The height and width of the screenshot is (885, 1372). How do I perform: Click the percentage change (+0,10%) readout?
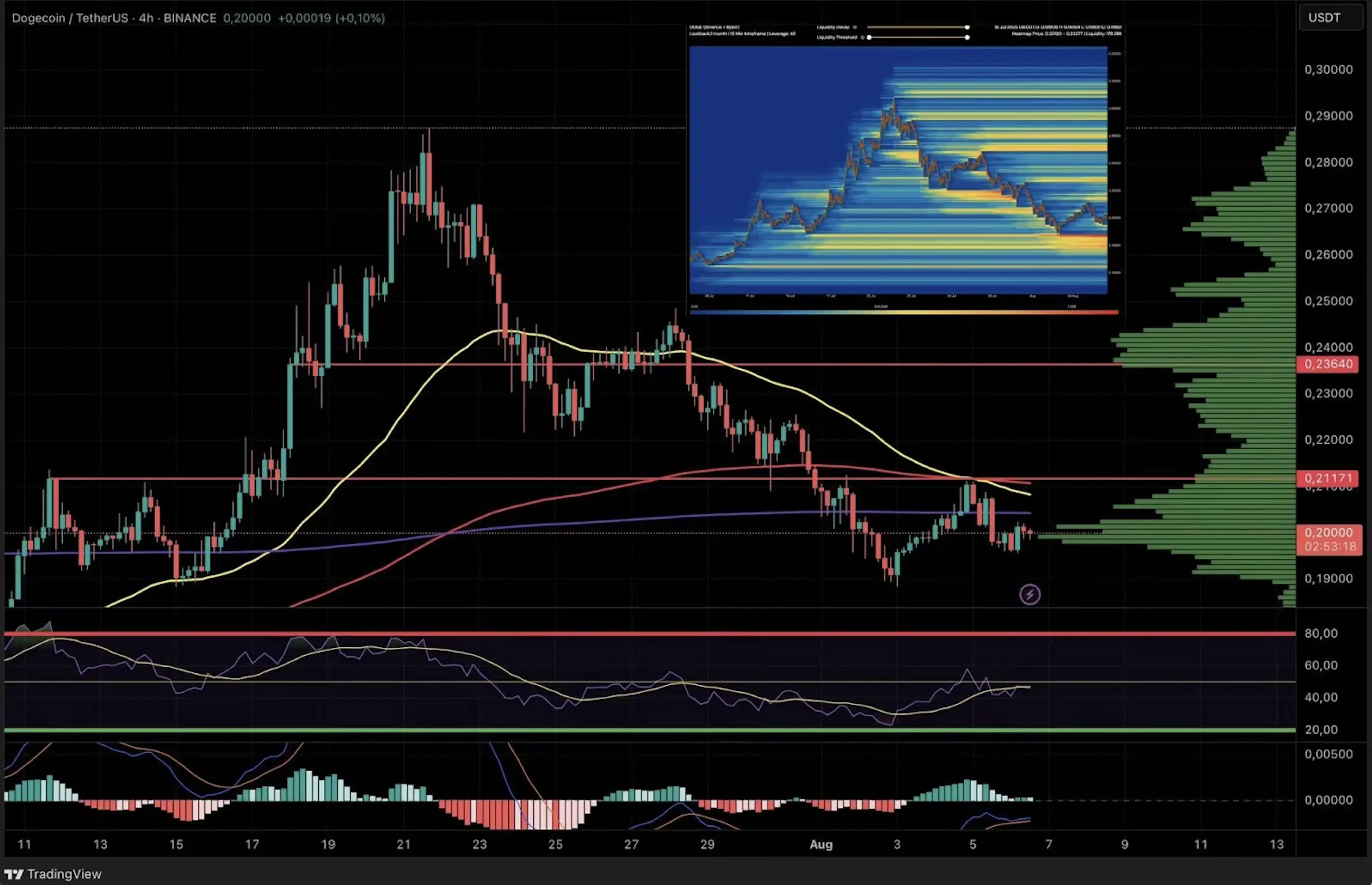[358, 18]
